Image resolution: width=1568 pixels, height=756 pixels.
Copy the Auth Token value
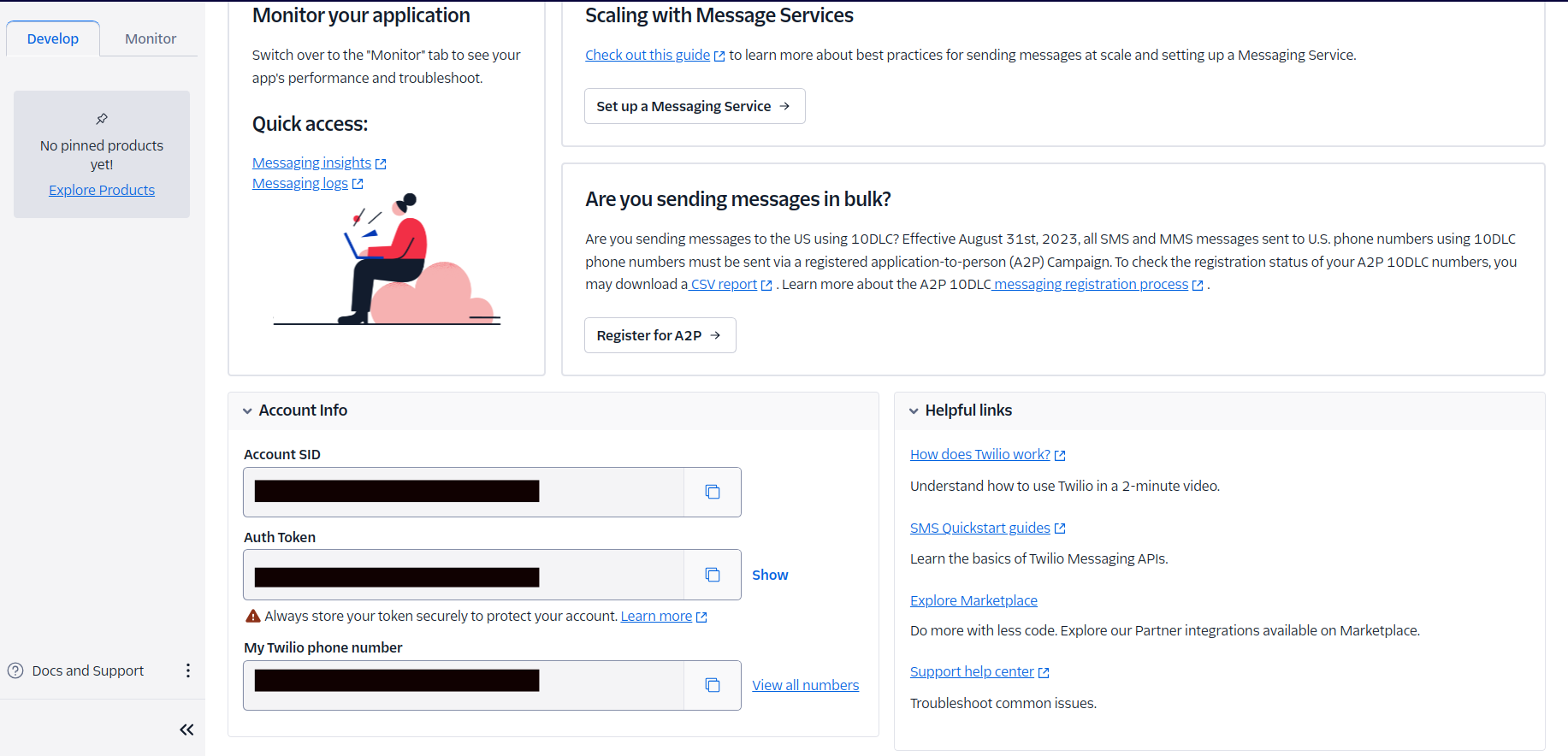point(712,575)
